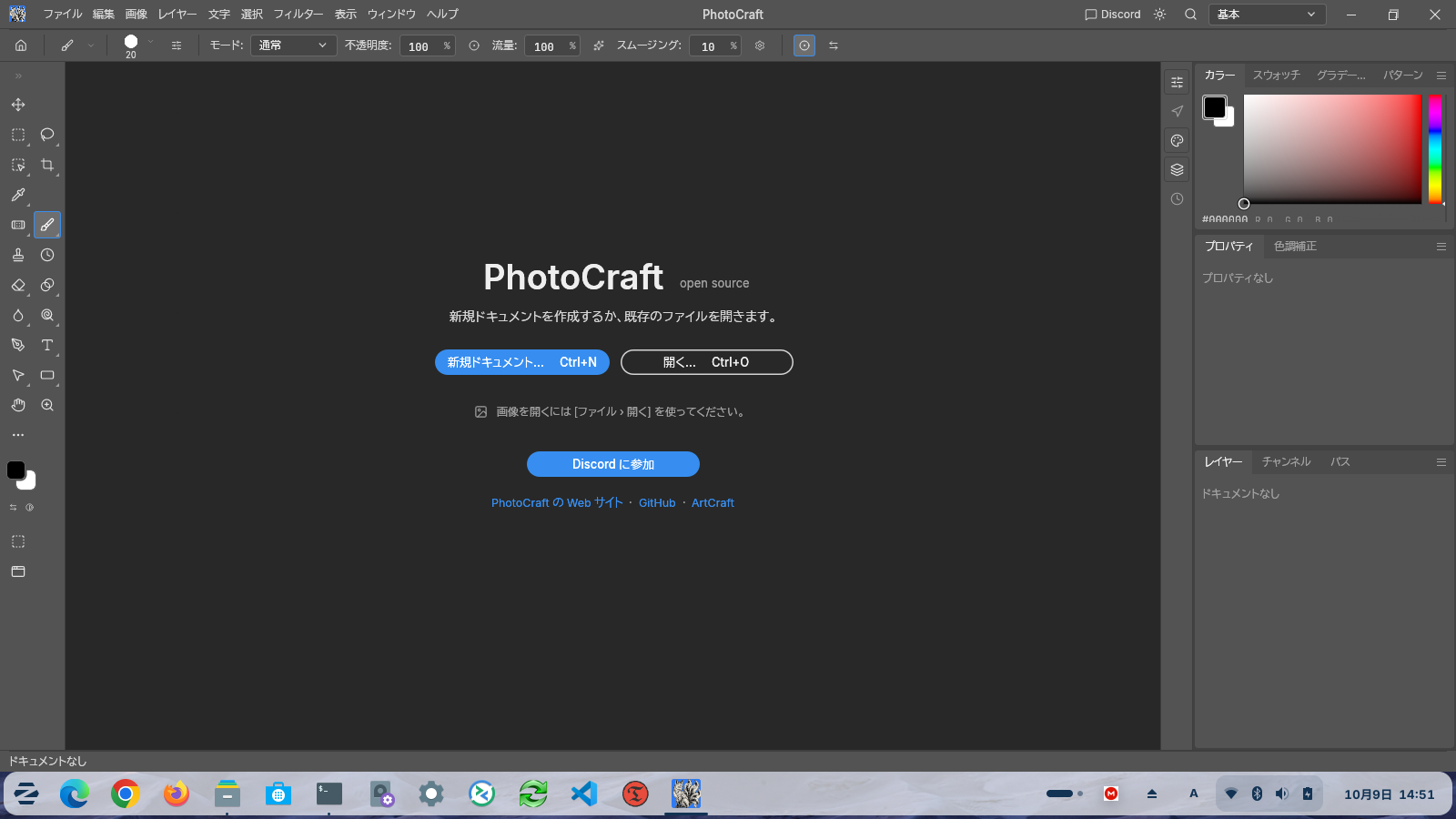Select the Type tool
This screenshot has height=819, width=1456.
[47, 345]
